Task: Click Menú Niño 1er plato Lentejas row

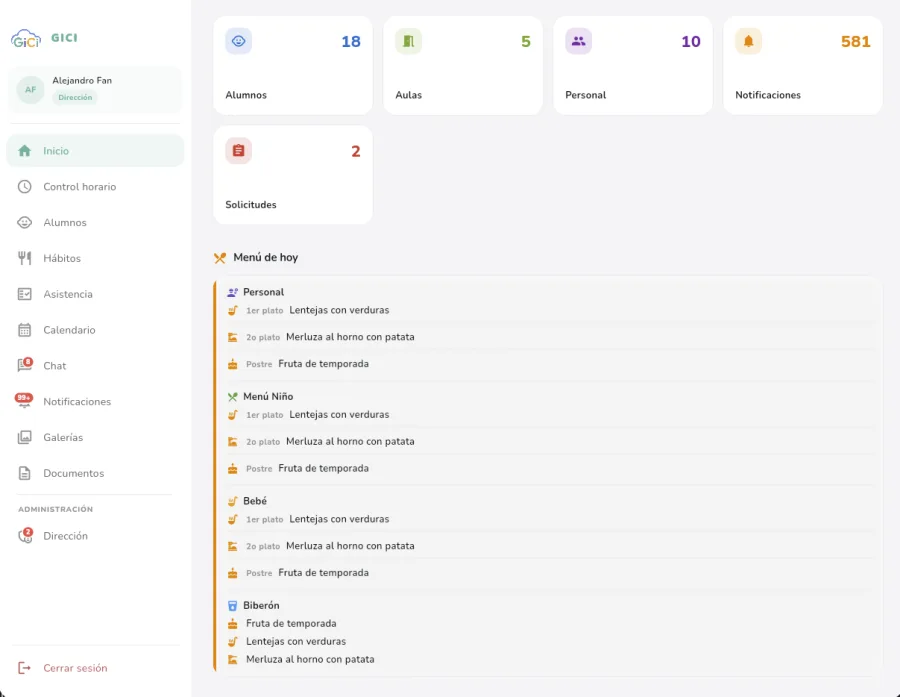Action: click(550, 415)
